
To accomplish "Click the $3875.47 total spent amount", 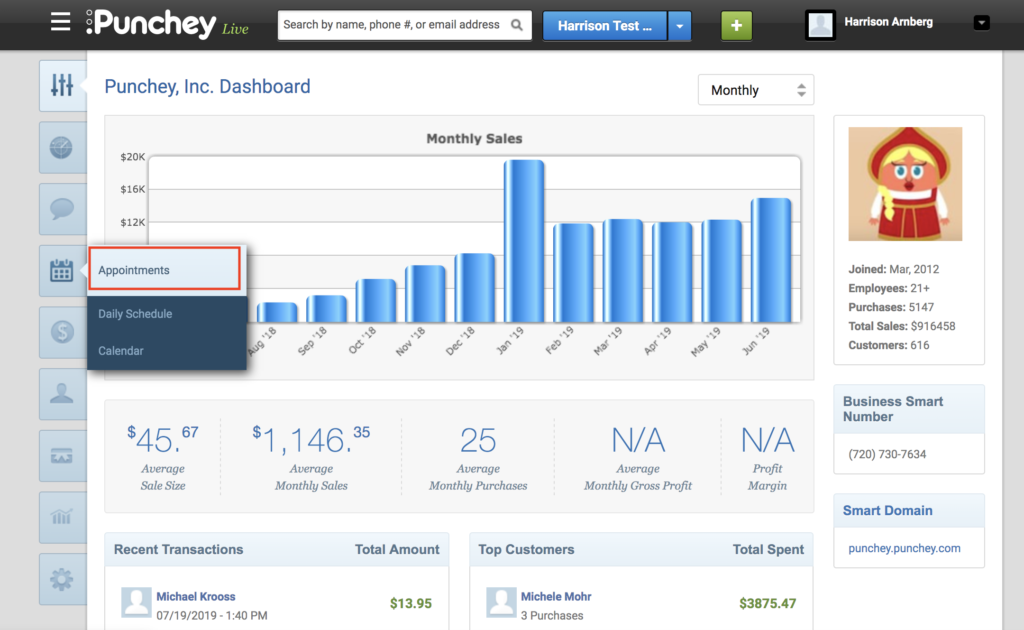I will (x=767, y=603).
